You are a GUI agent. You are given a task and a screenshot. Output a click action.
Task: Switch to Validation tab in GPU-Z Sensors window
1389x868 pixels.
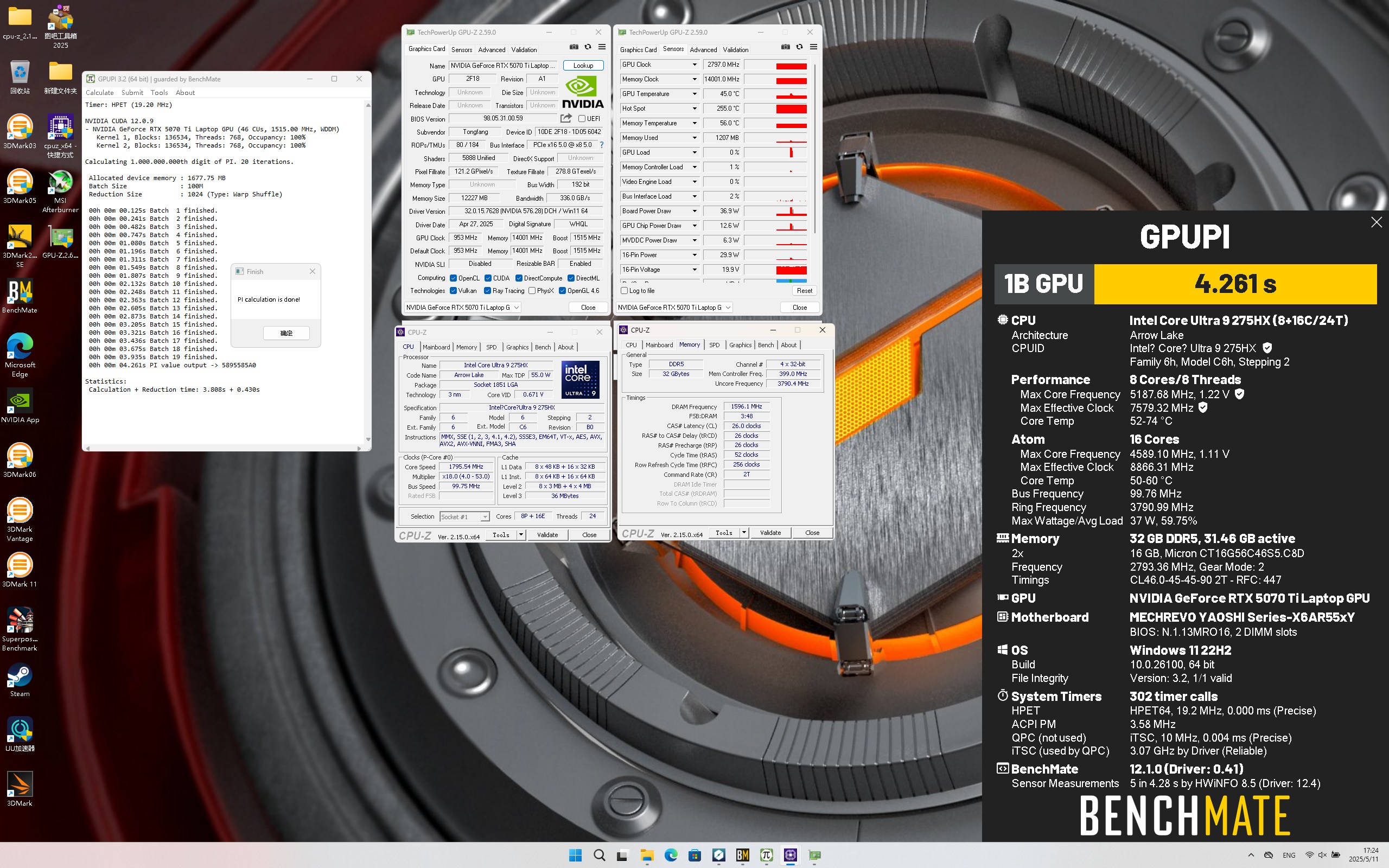pos(736,50)
